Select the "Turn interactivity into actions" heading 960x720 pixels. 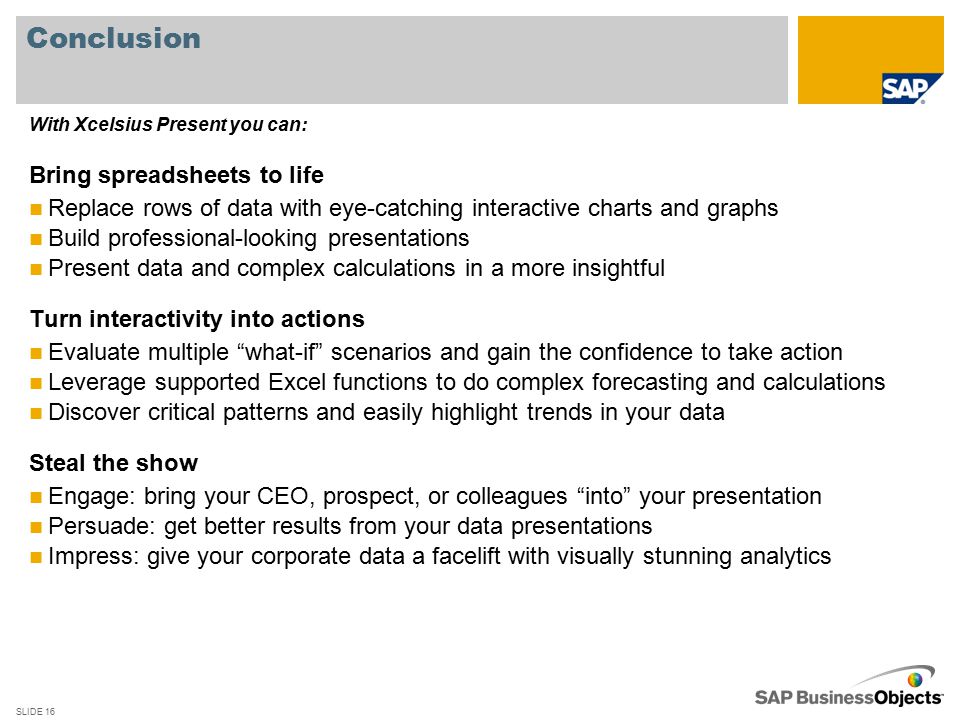pyautogui.click(x=197, y=319)
